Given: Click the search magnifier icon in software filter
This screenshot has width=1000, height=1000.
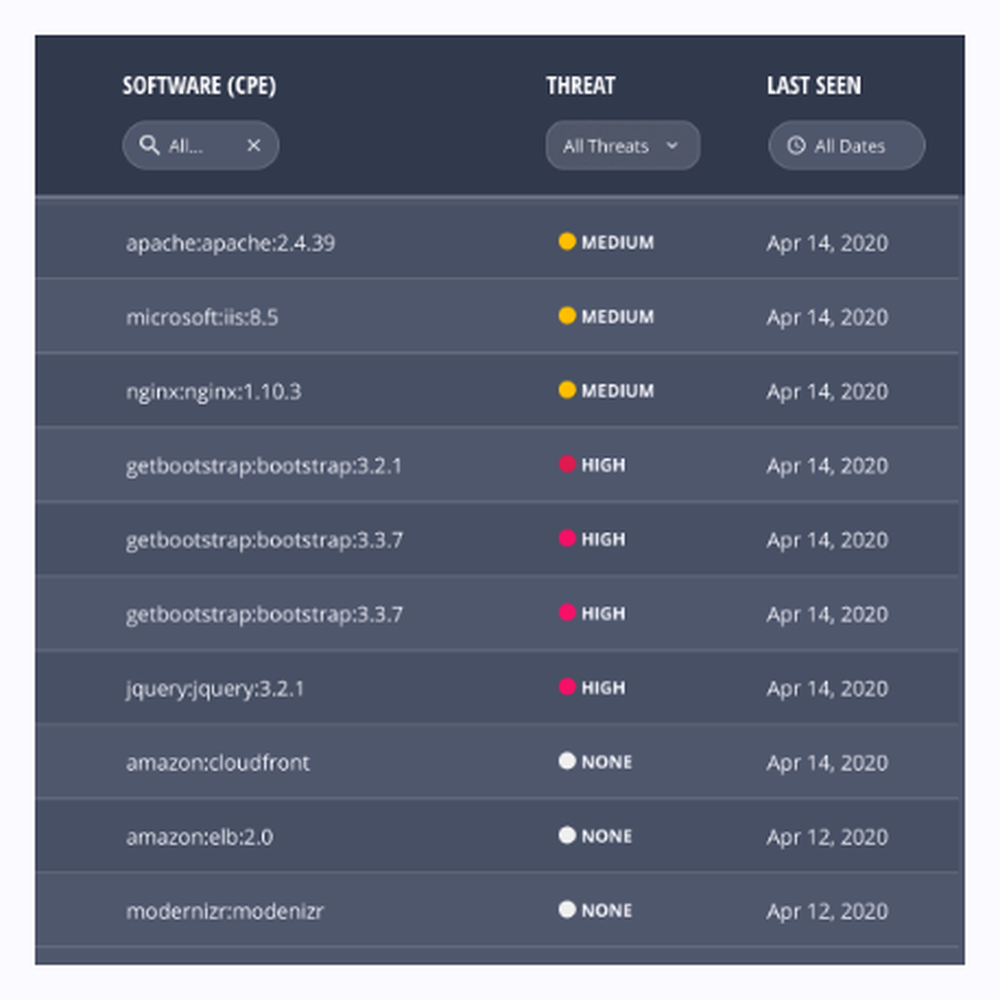Looking at the screenshot, I should coord(149,146).
